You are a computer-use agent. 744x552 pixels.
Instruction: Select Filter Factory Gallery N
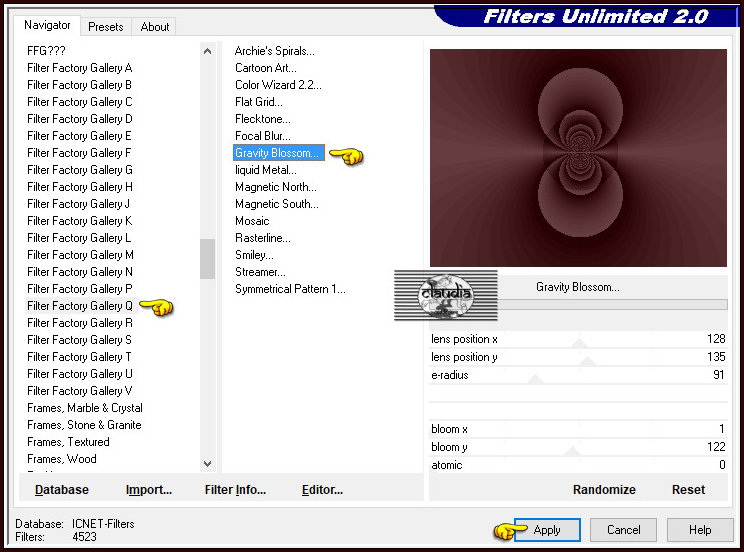(x=79, y=272)
